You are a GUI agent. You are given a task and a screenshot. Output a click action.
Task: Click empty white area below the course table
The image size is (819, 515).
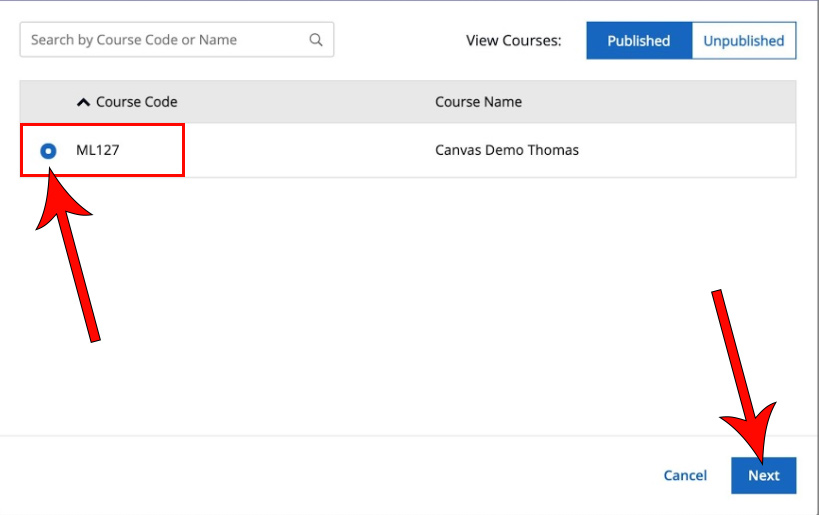tap(400, 300)
